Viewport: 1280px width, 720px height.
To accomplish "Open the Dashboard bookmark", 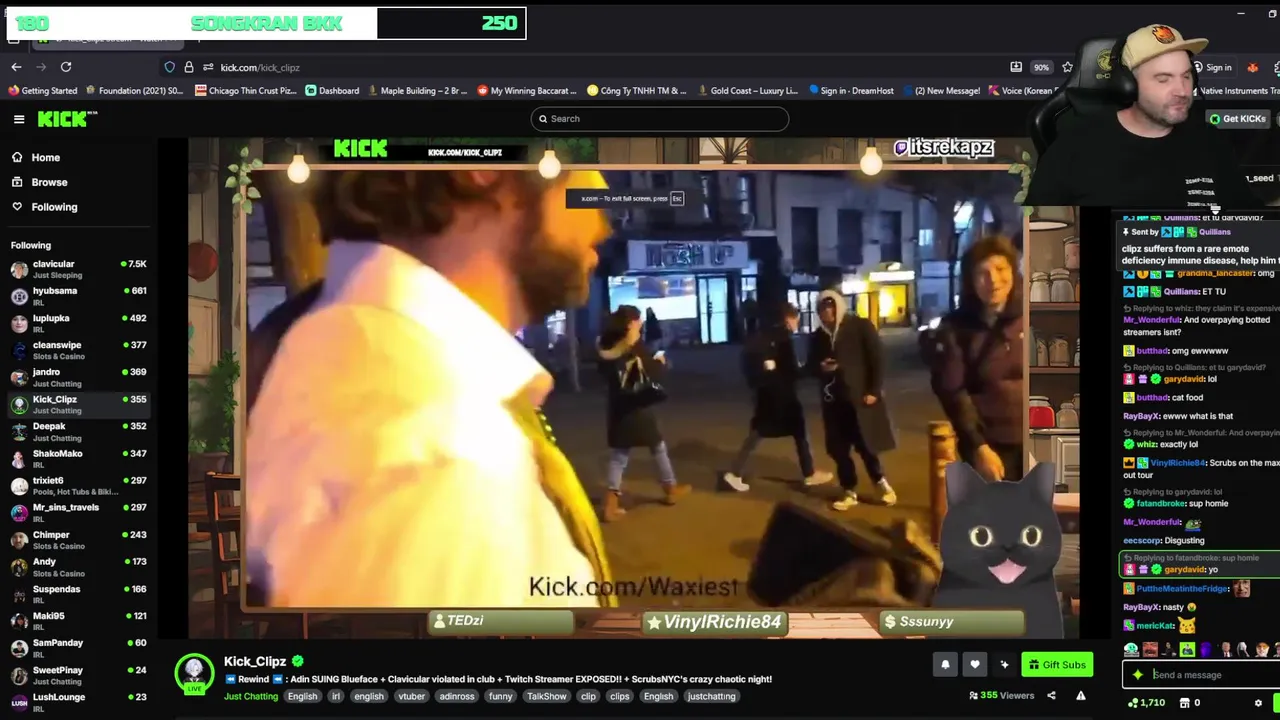I will [332, 91].
